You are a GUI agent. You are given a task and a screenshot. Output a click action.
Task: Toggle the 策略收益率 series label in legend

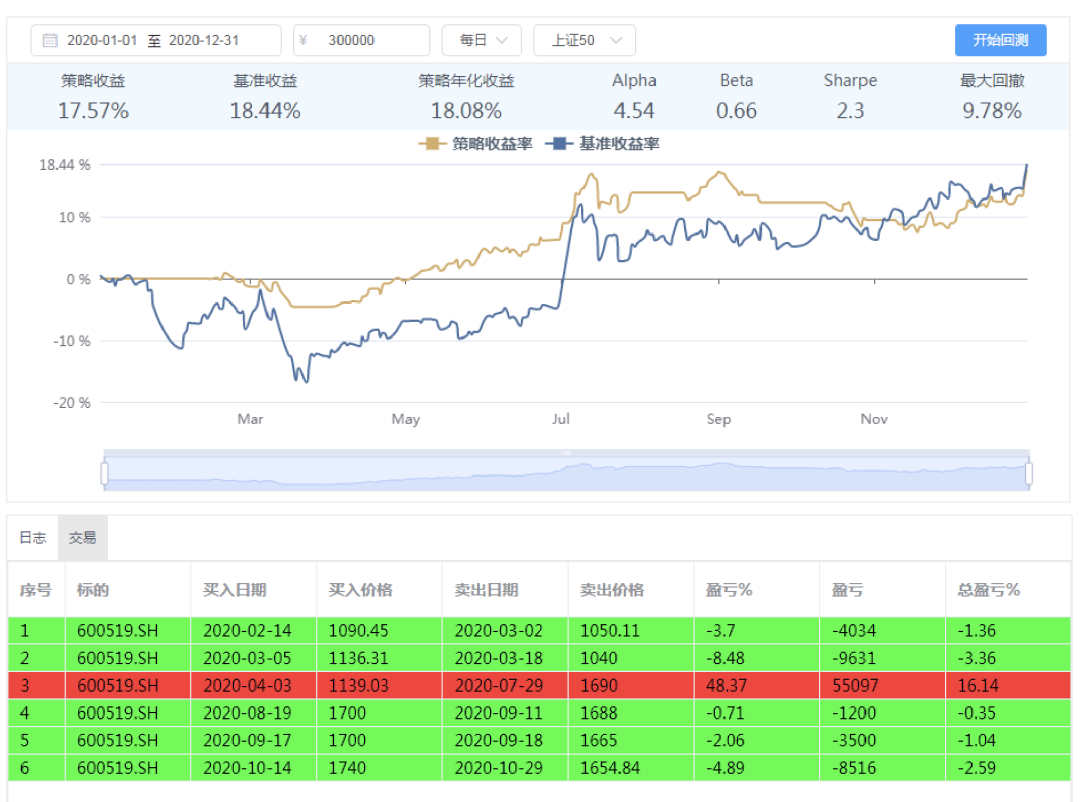492,144
